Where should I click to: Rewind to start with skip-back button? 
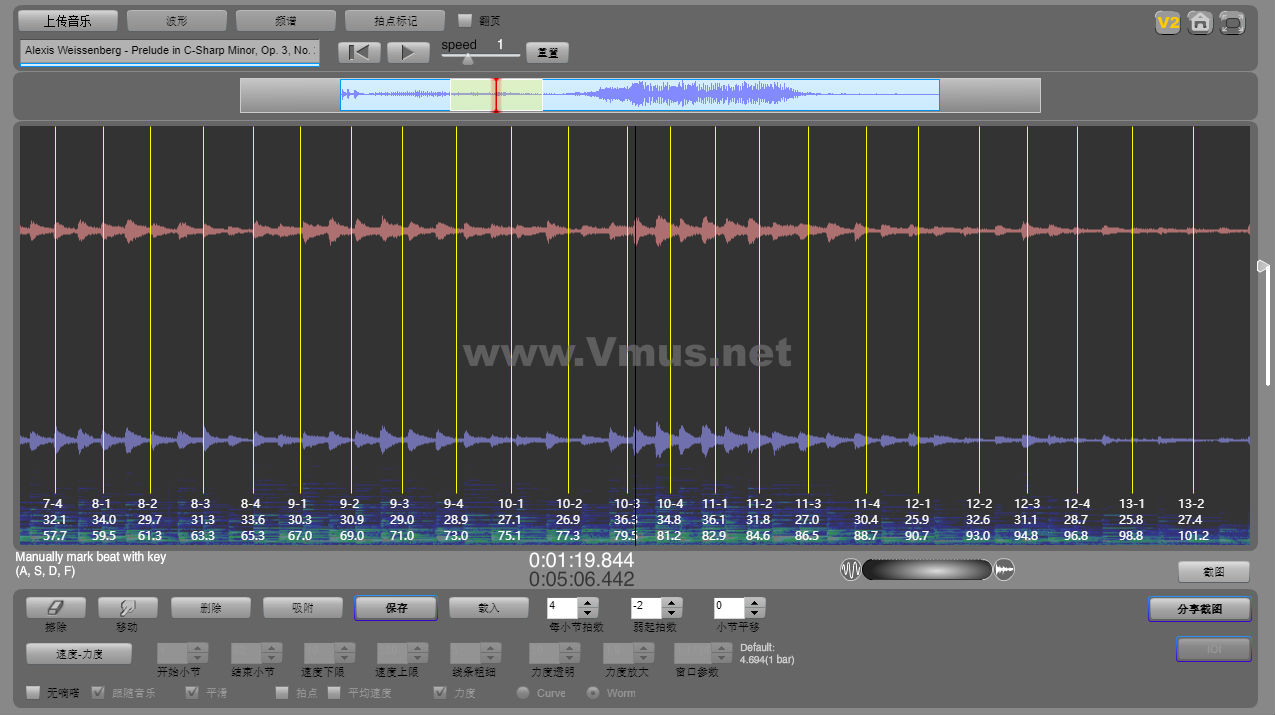coord(359,52)
